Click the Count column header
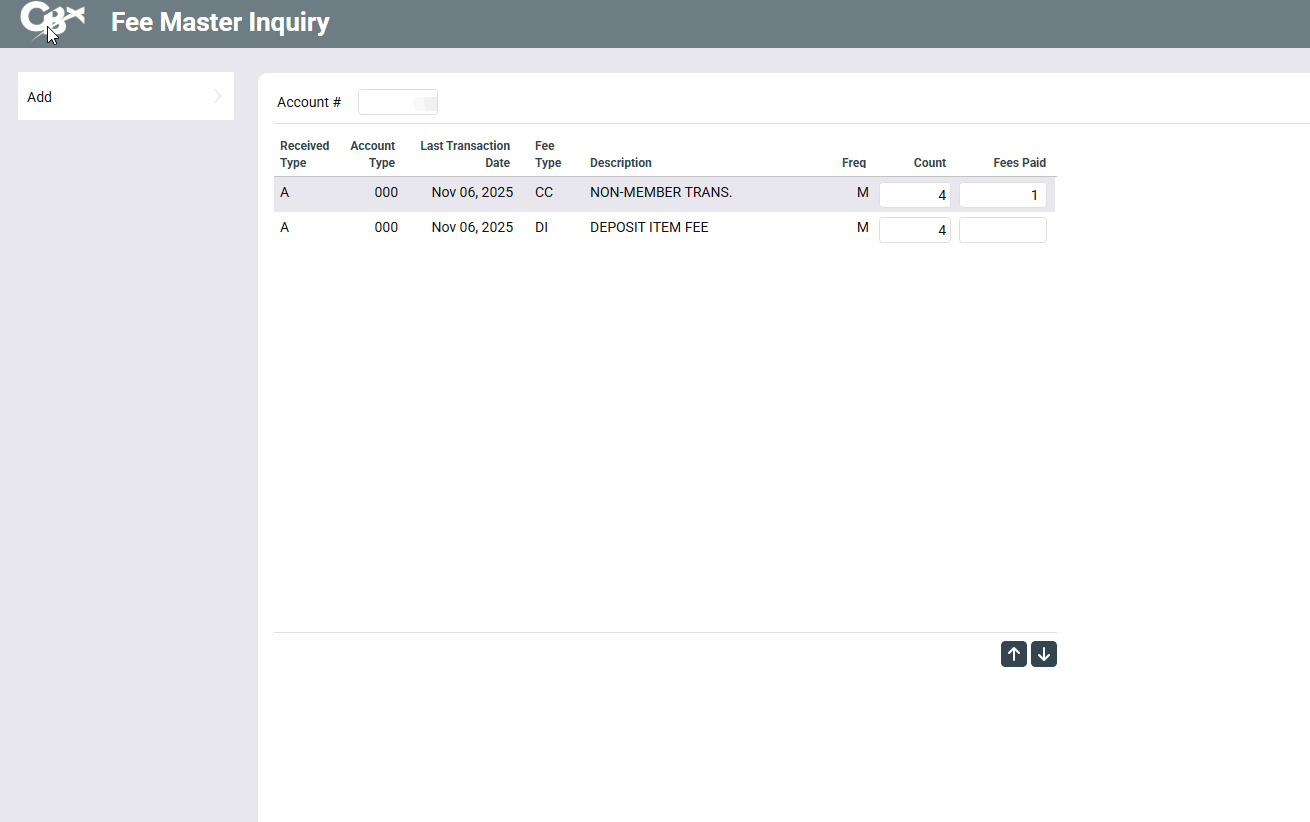Image resolution: width=1310 pixels, height=822 pixels. click(x=929, y=162)
